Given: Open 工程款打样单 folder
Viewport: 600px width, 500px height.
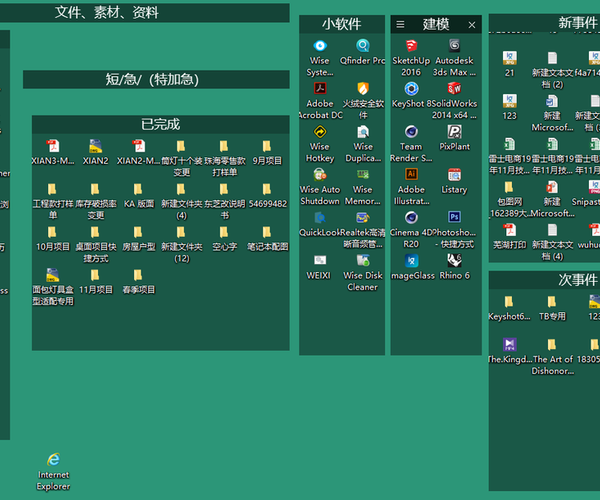Looking at the screenshot, I should (53, 189).
